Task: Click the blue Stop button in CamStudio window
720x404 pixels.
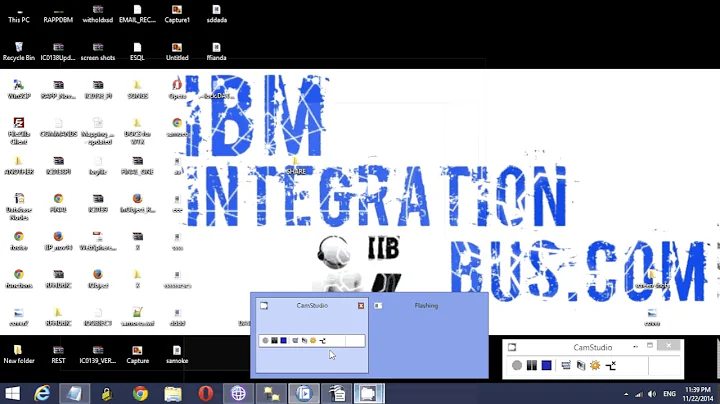Action: [546, 365]
